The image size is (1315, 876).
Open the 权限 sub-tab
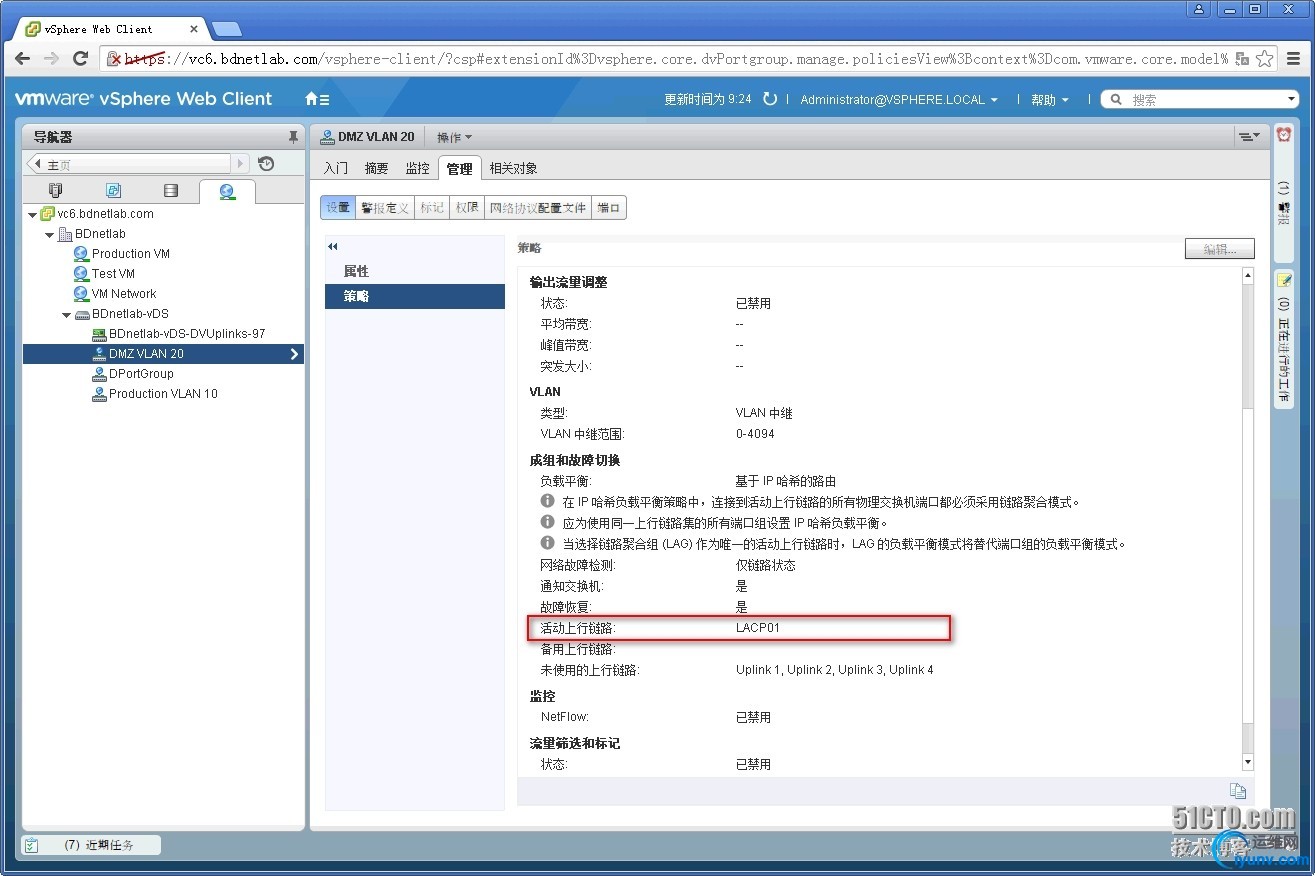467,207
